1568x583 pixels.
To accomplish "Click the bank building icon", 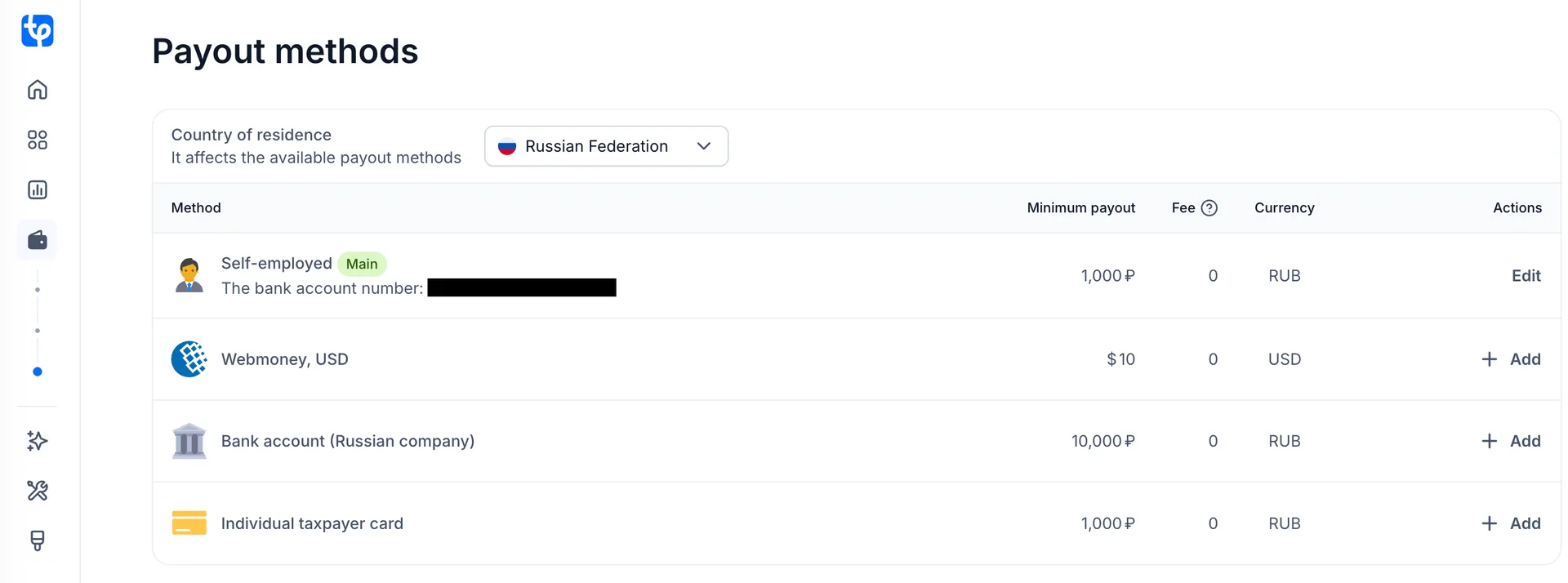I will (189, 441).
